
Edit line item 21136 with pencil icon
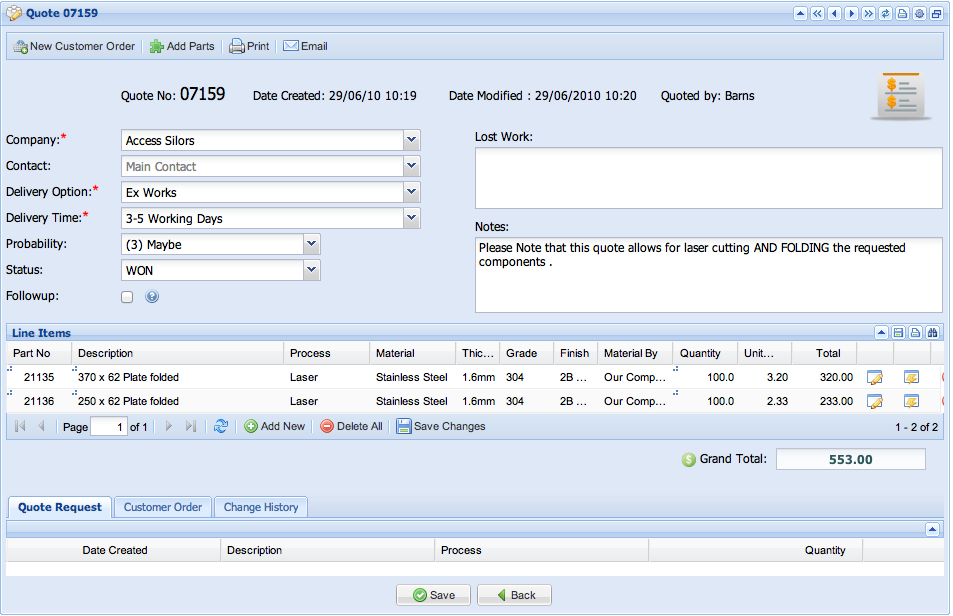click(875, 401)
